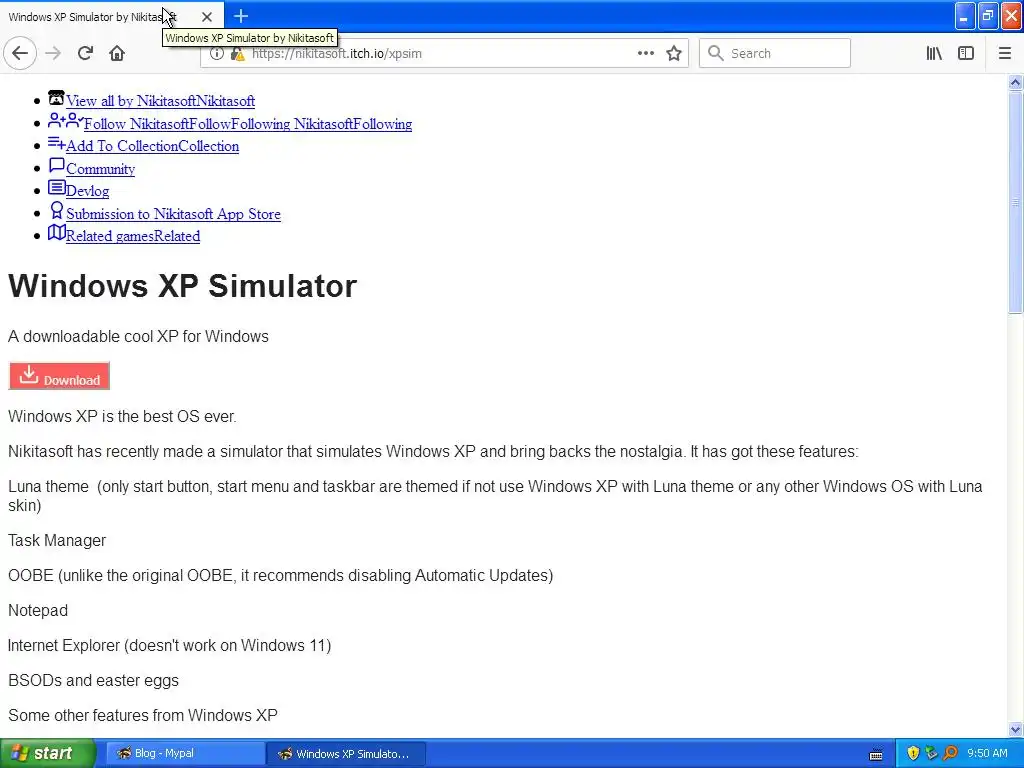Open the Library icon in toolbar

coord(934,53)
